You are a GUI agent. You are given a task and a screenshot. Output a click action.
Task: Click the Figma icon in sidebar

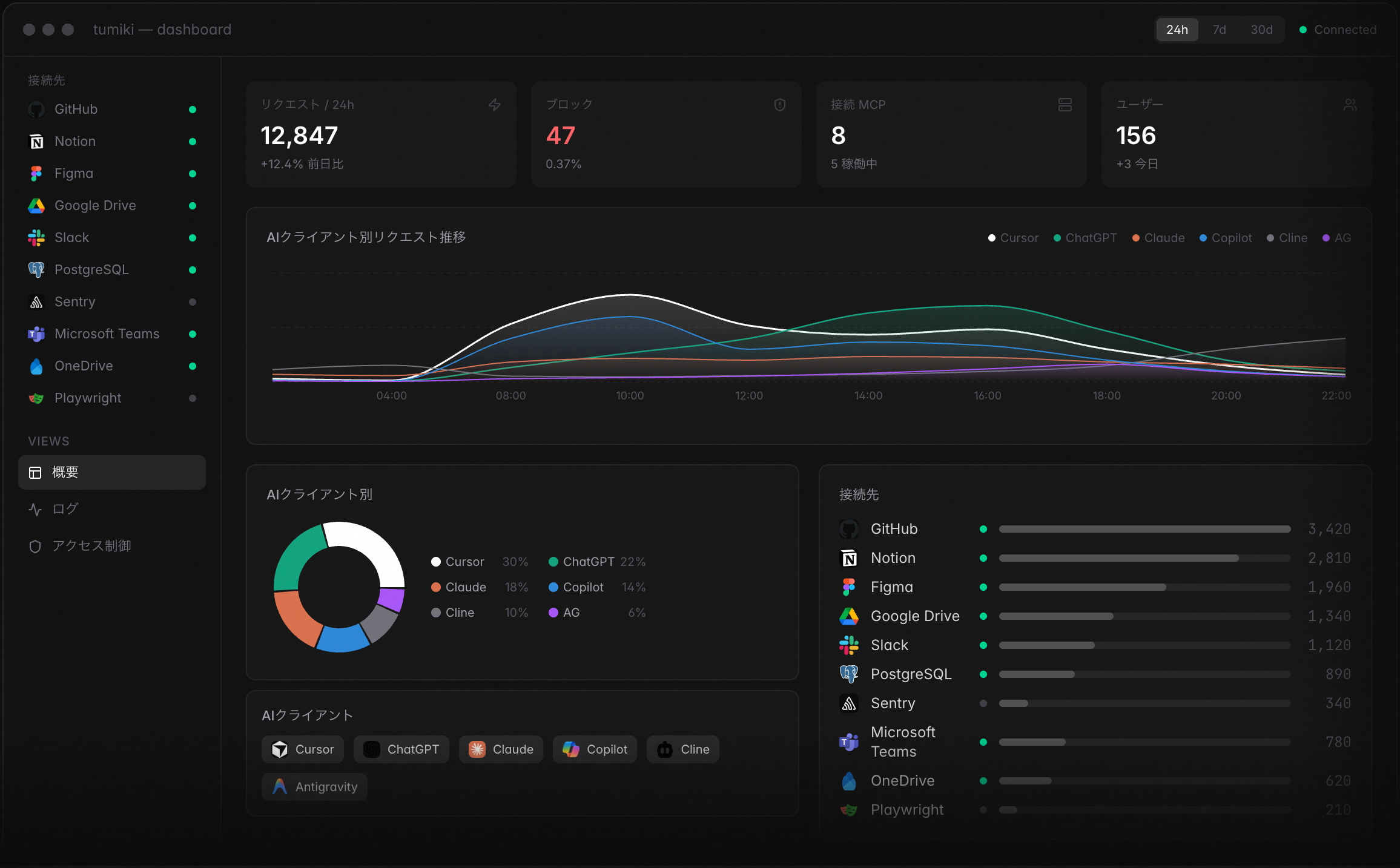tap(36, 174)
